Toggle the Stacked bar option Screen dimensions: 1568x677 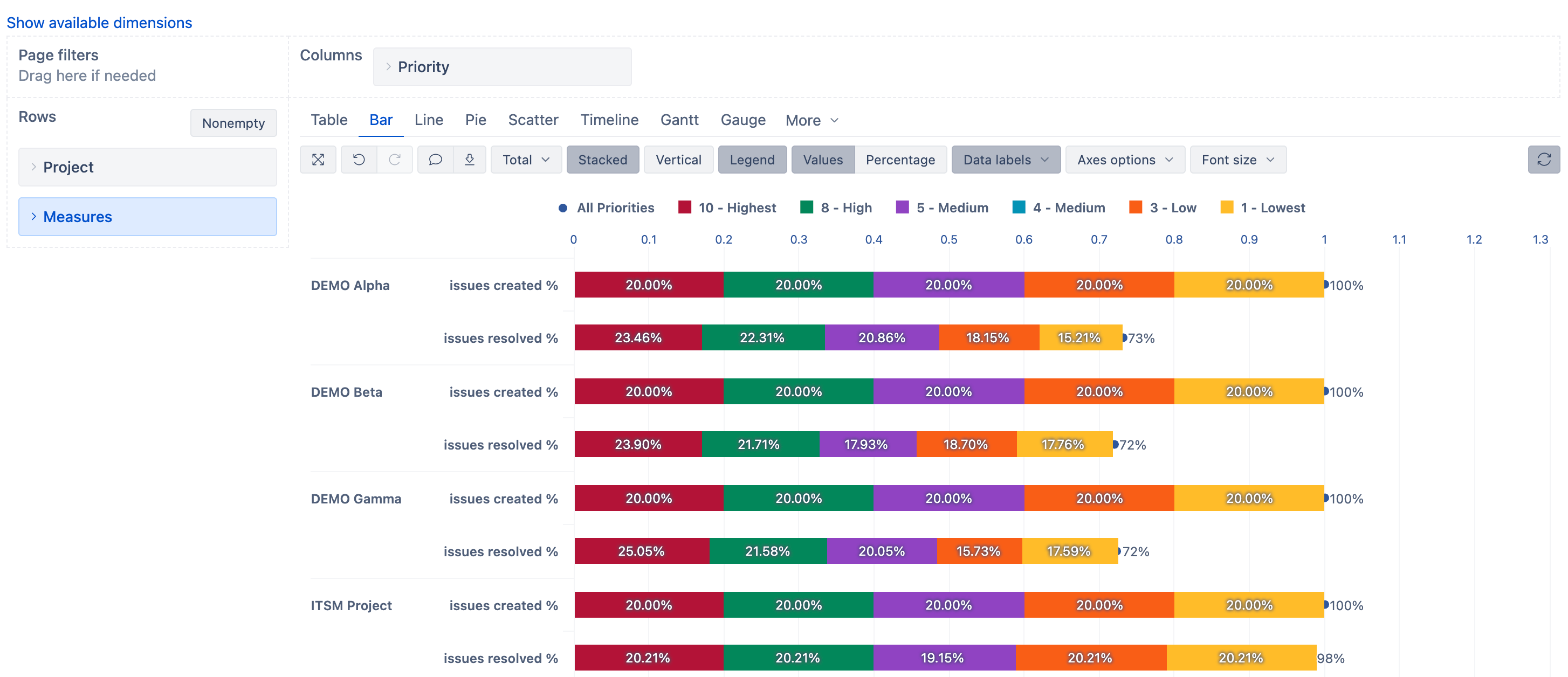pyautogui.click(x=602, y=160)
